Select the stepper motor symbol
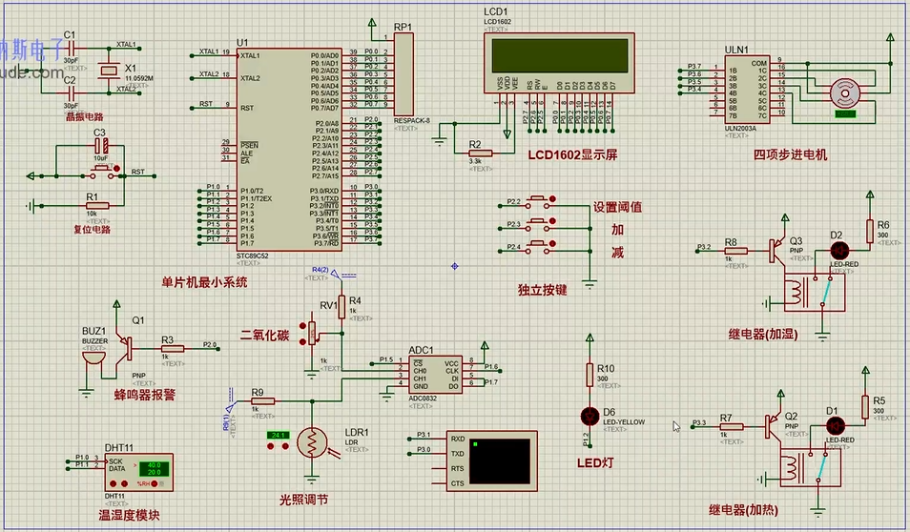The height and width of the screenshot is (532, 910). click(x=844, y=93)
